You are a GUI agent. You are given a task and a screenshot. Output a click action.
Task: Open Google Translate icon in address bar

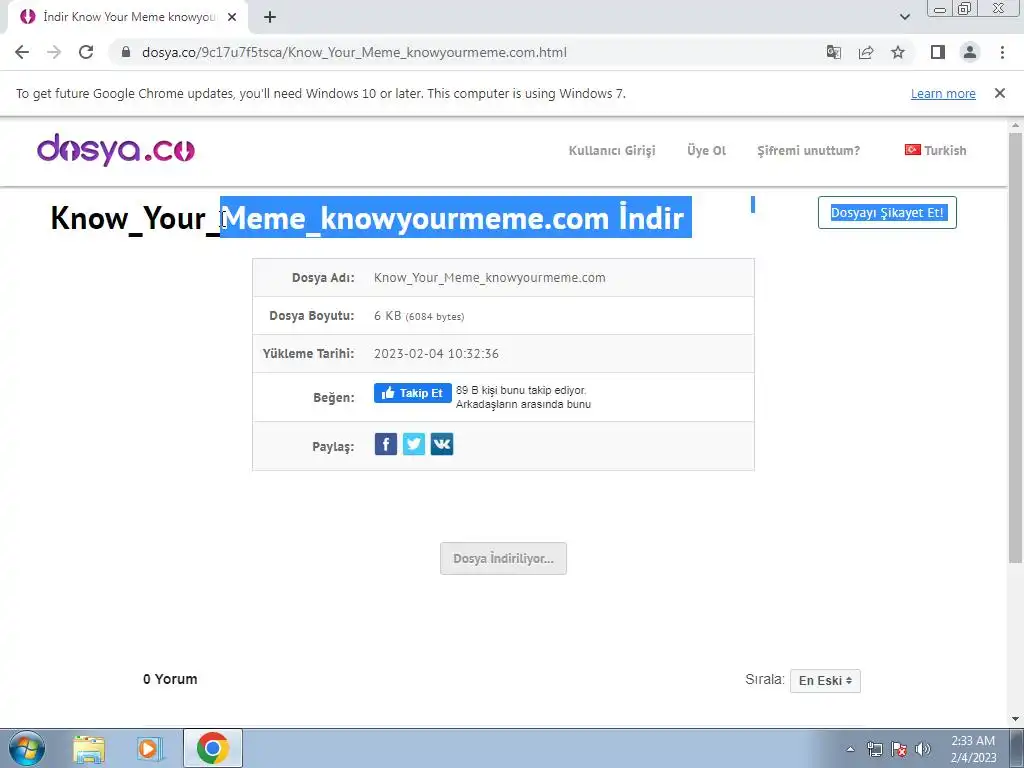tap(833, 52)
